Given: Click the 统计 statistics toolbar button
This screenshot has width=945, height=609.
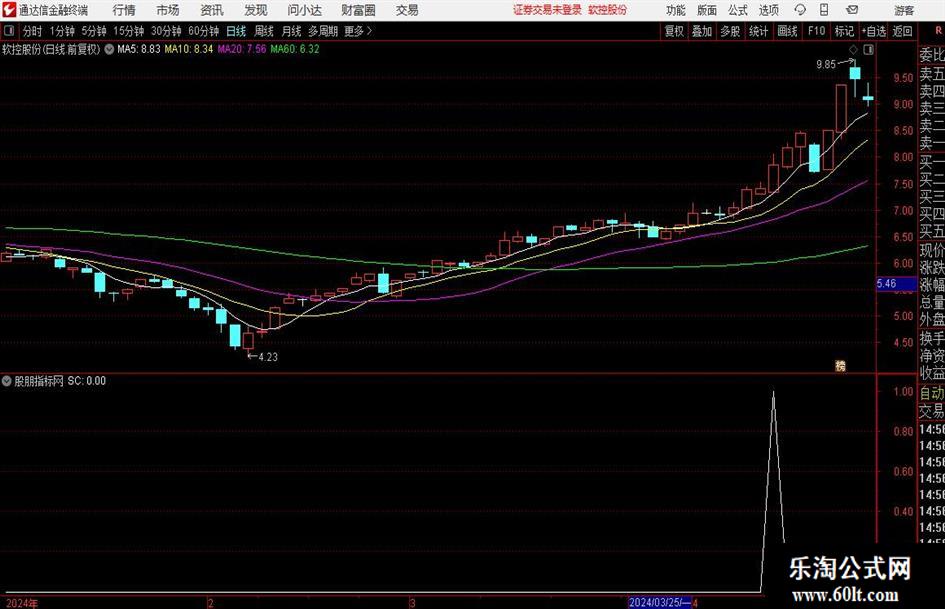Looking at the screenshot, I should 759,31.
